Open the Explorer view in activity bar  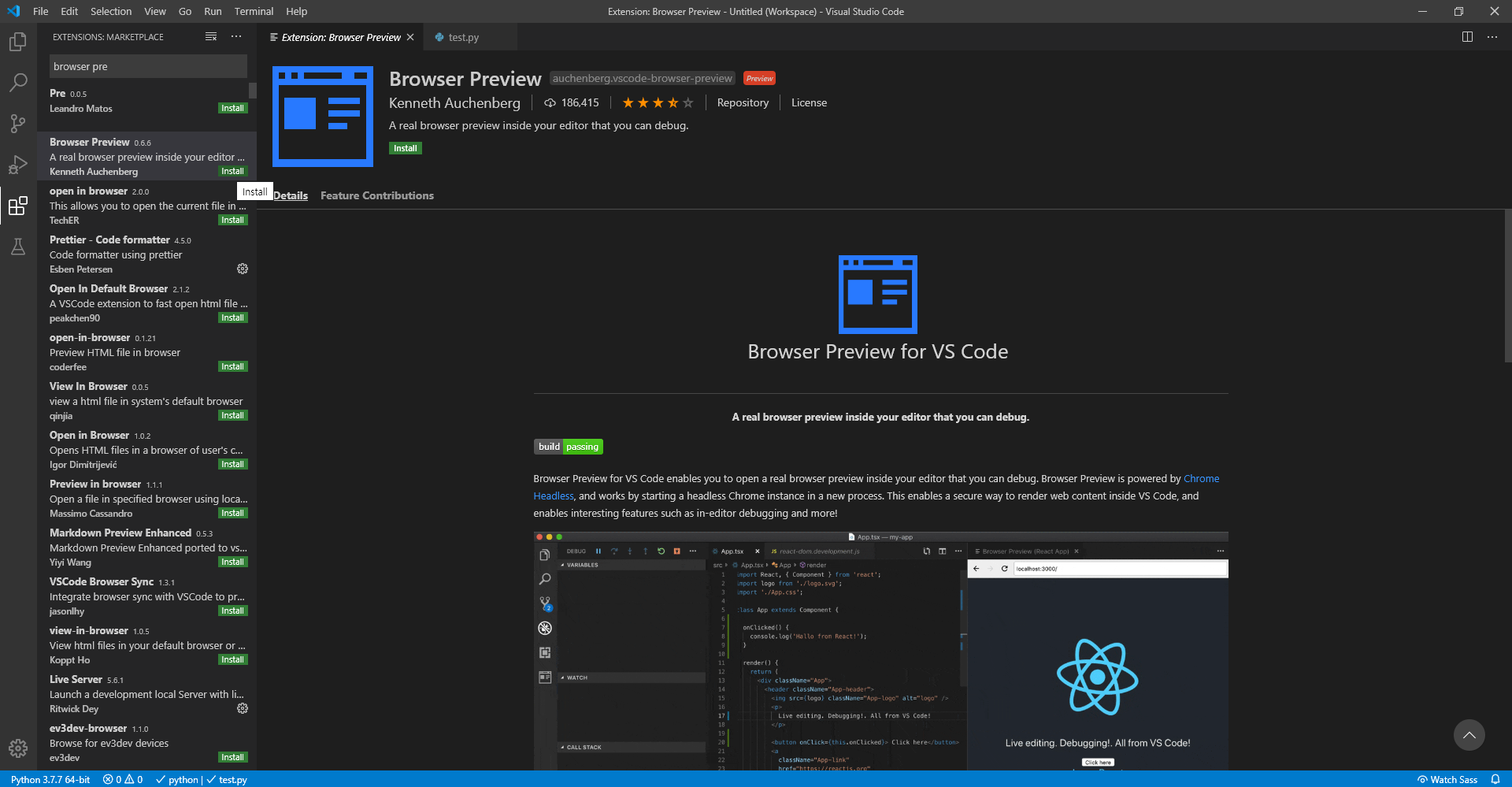pyautogui.click(x=17, y=41)
